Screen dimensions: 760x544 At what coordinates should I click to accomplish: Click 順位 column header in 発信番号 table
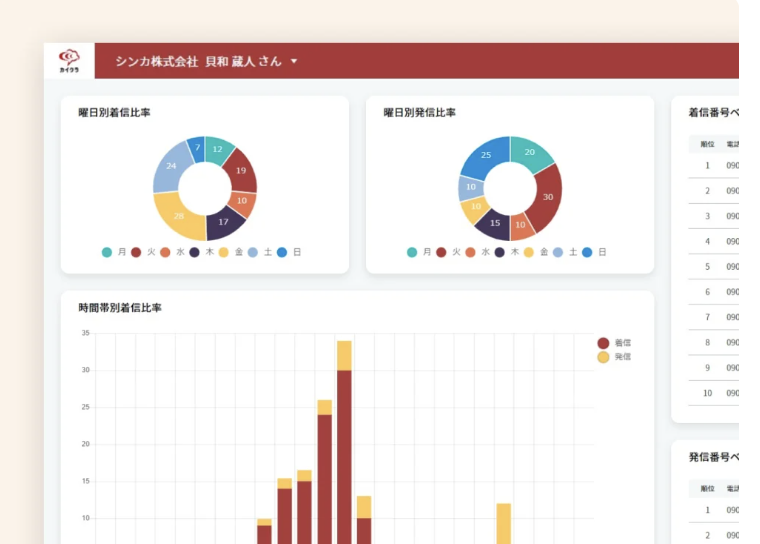click(707, 488)
